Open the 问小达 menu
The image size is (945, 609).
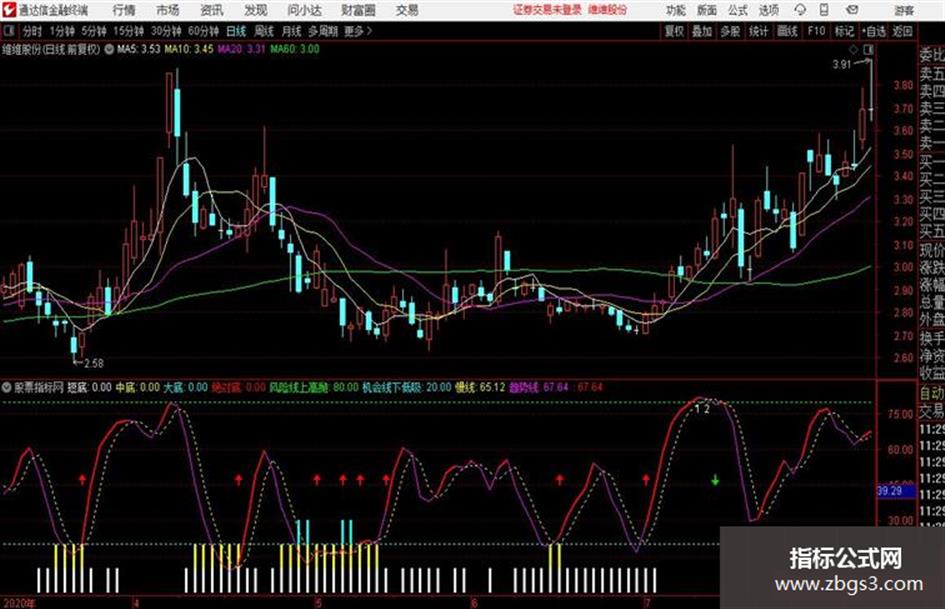(x=304, y=10)
